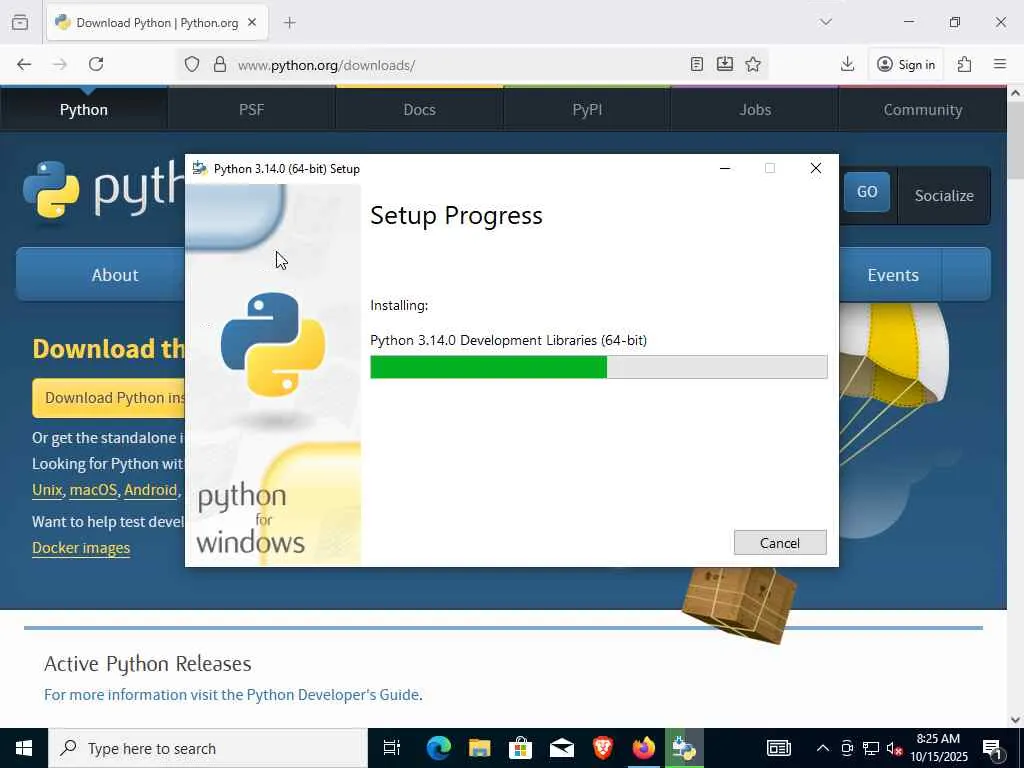This screenshot has height=768, width=1024.
Task: Click the network tray icon
Action: [871, 748]
